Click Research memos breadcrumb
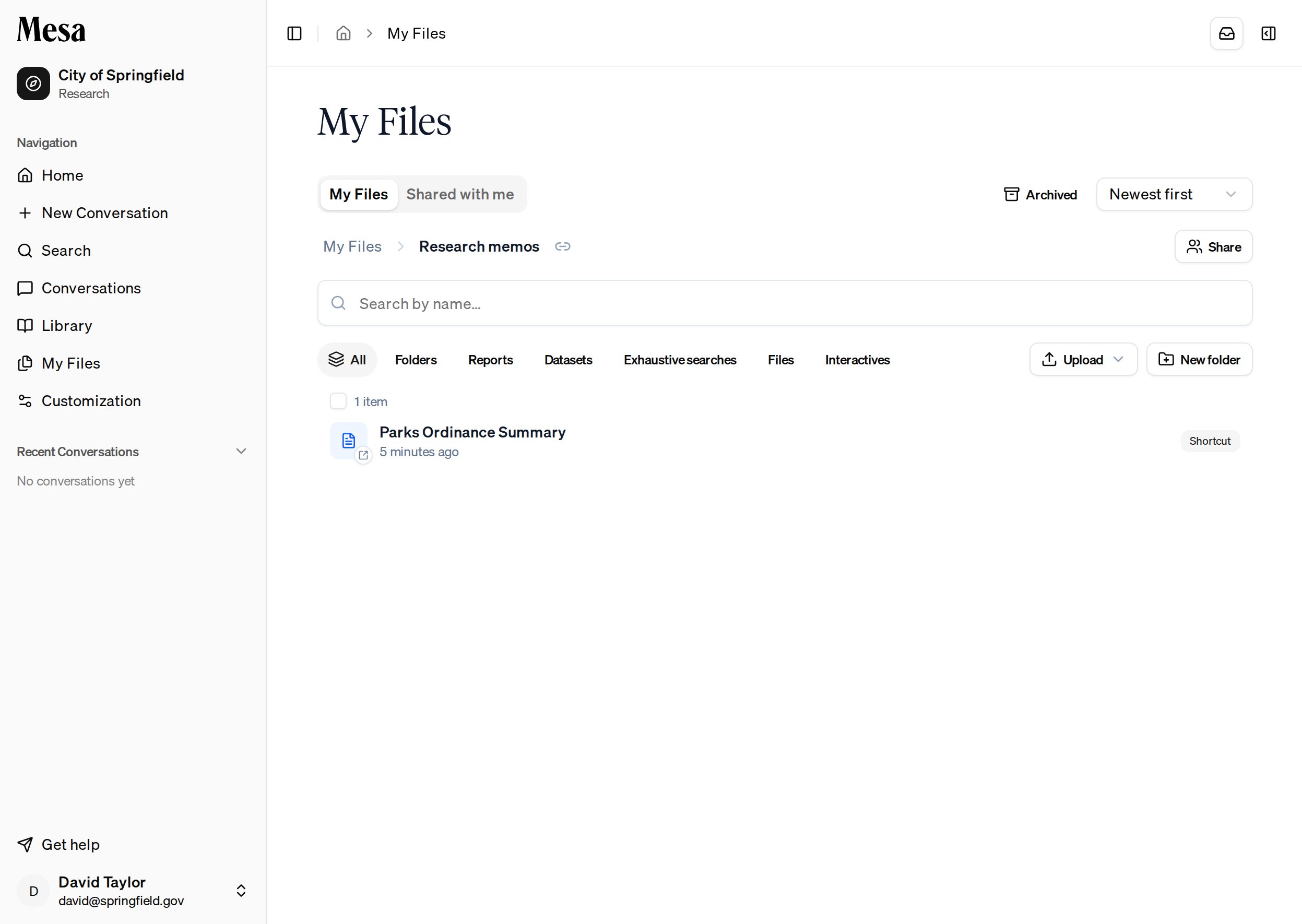Viewport: 1302px width, 924px height. coord(479,246)
